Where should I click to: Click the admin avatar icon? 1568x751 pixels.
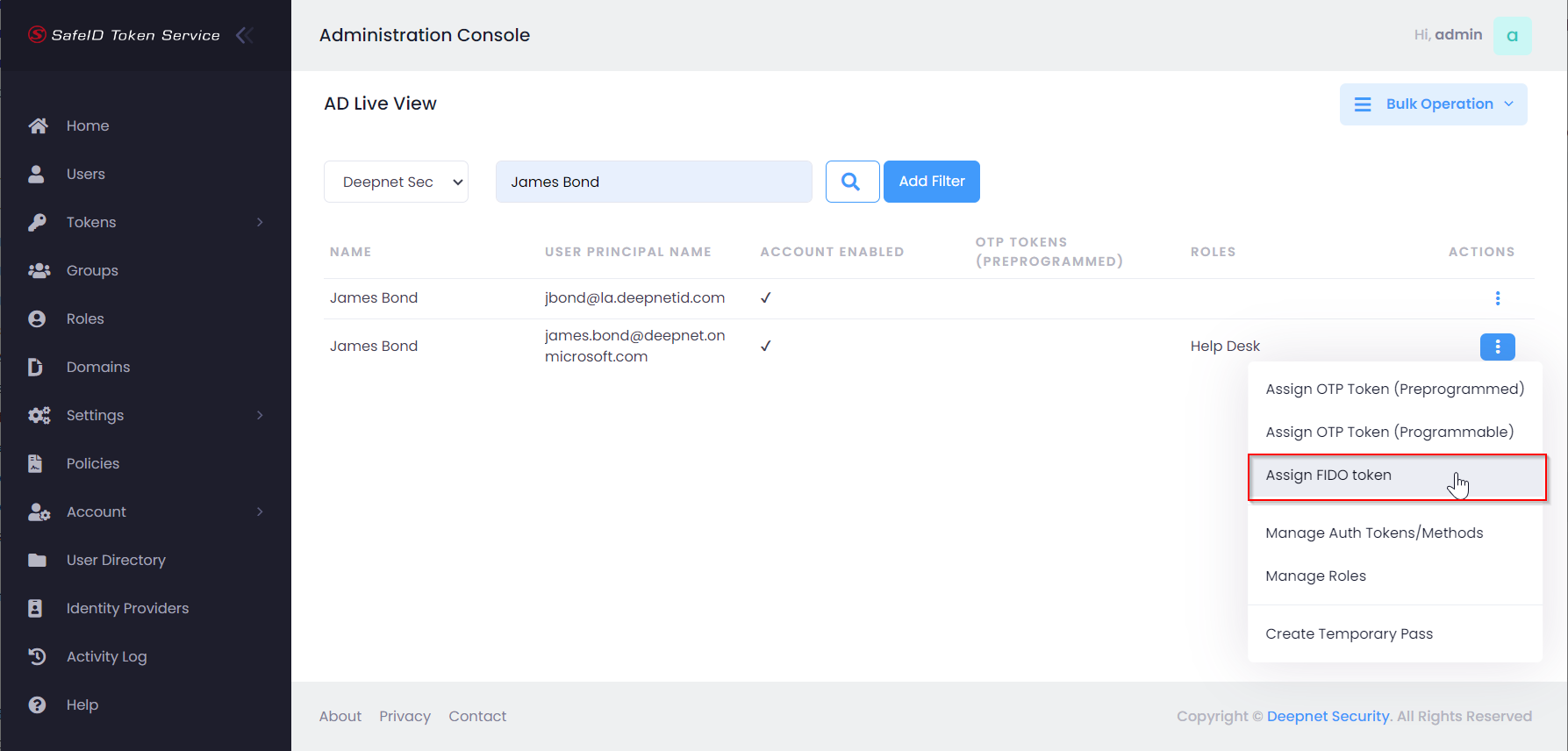[x=1512, y=36]
